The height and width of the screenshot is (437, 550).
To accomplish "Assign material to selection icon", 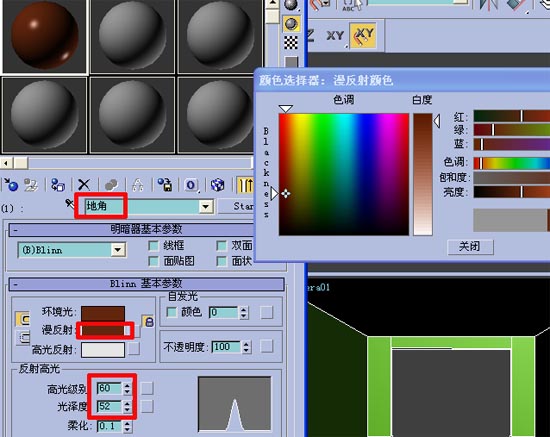I will pos(58,185).
